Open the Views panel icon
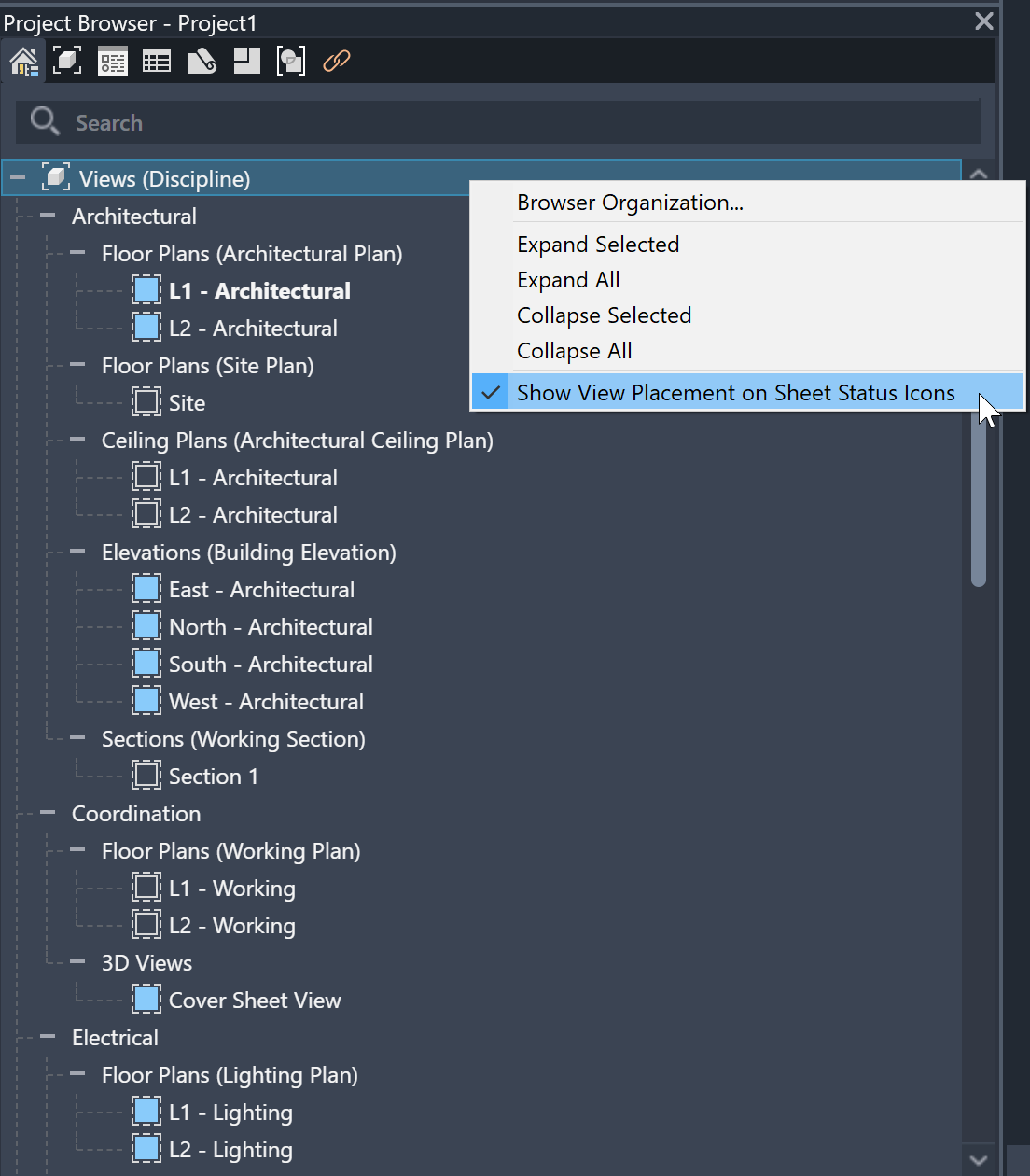1030x1176 pixels. point(66,61)
